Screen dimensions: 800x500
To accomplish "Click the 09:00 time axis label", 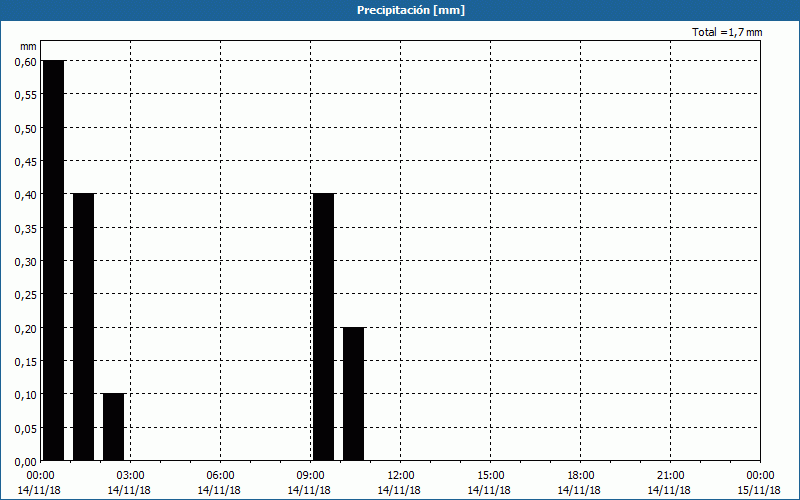I will tap(311, 476).
